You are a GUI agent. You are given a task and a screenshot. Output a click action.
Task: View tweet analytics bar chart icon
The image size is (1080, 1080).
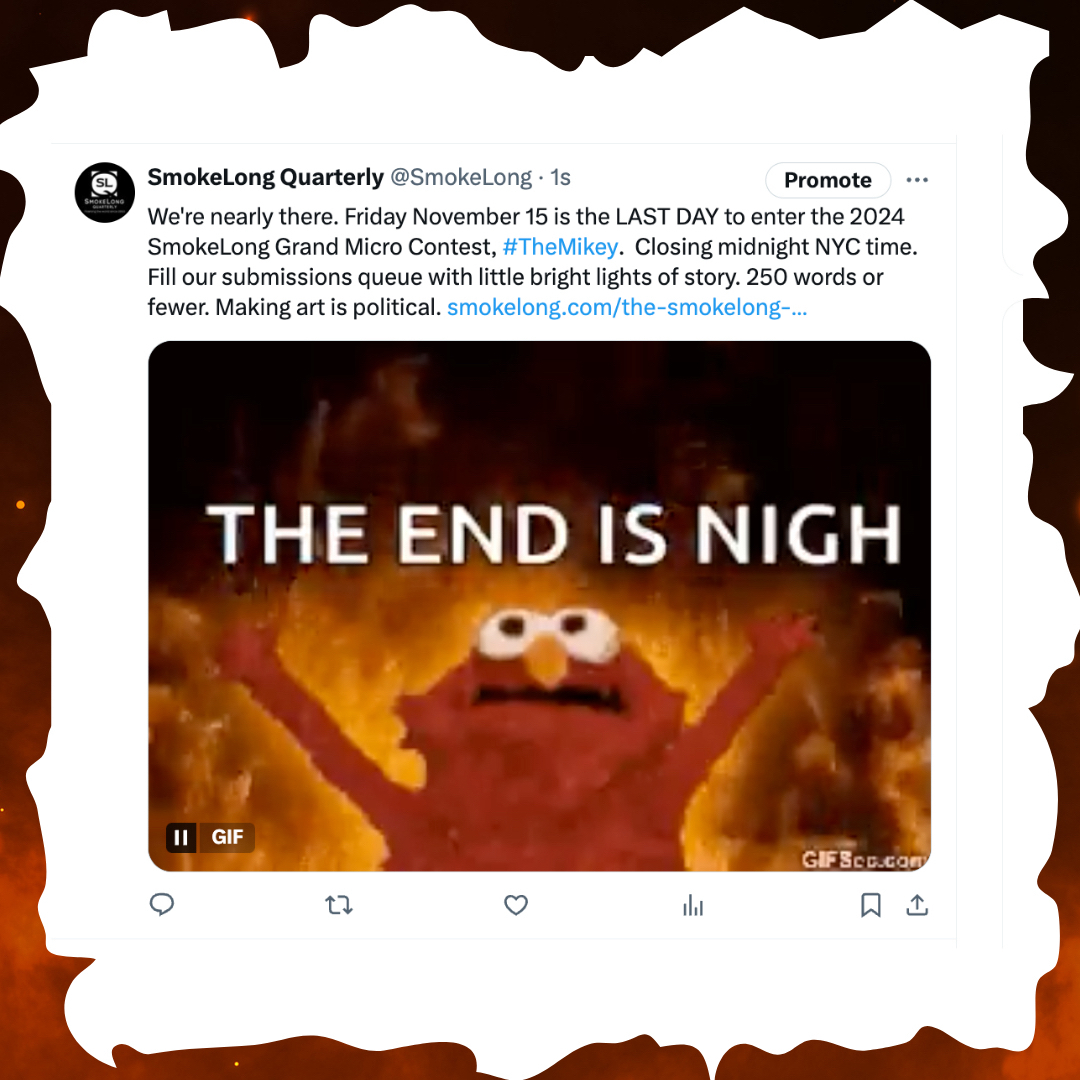(x=693, y=905)
